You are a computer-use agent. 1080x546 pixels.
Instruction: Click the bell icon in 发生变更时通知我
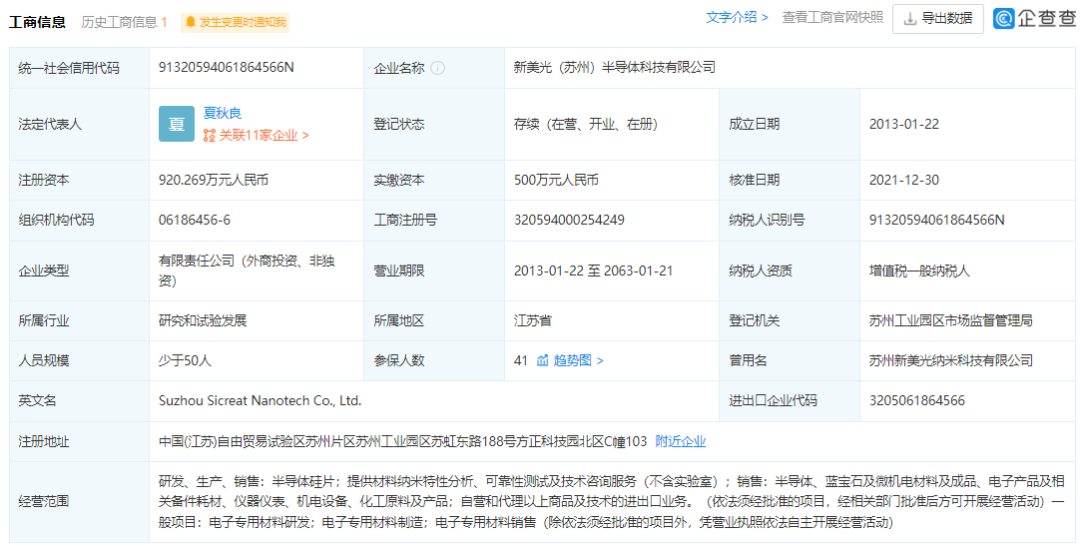pyautogui.click(x=191, y=22)
